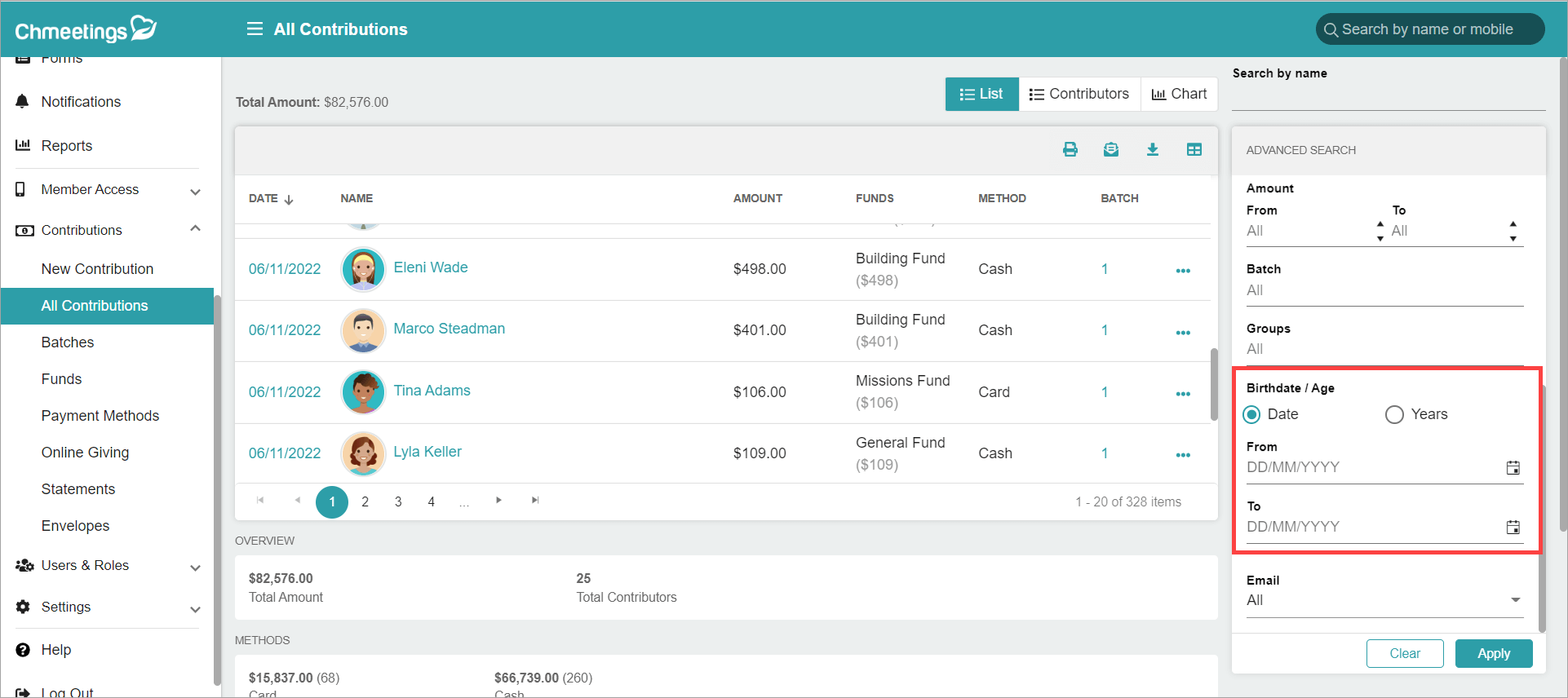The width and height of the screenshot is (1568, 698).
Task: Open actions menu for Eleni Wade row
Action: 1183,271
